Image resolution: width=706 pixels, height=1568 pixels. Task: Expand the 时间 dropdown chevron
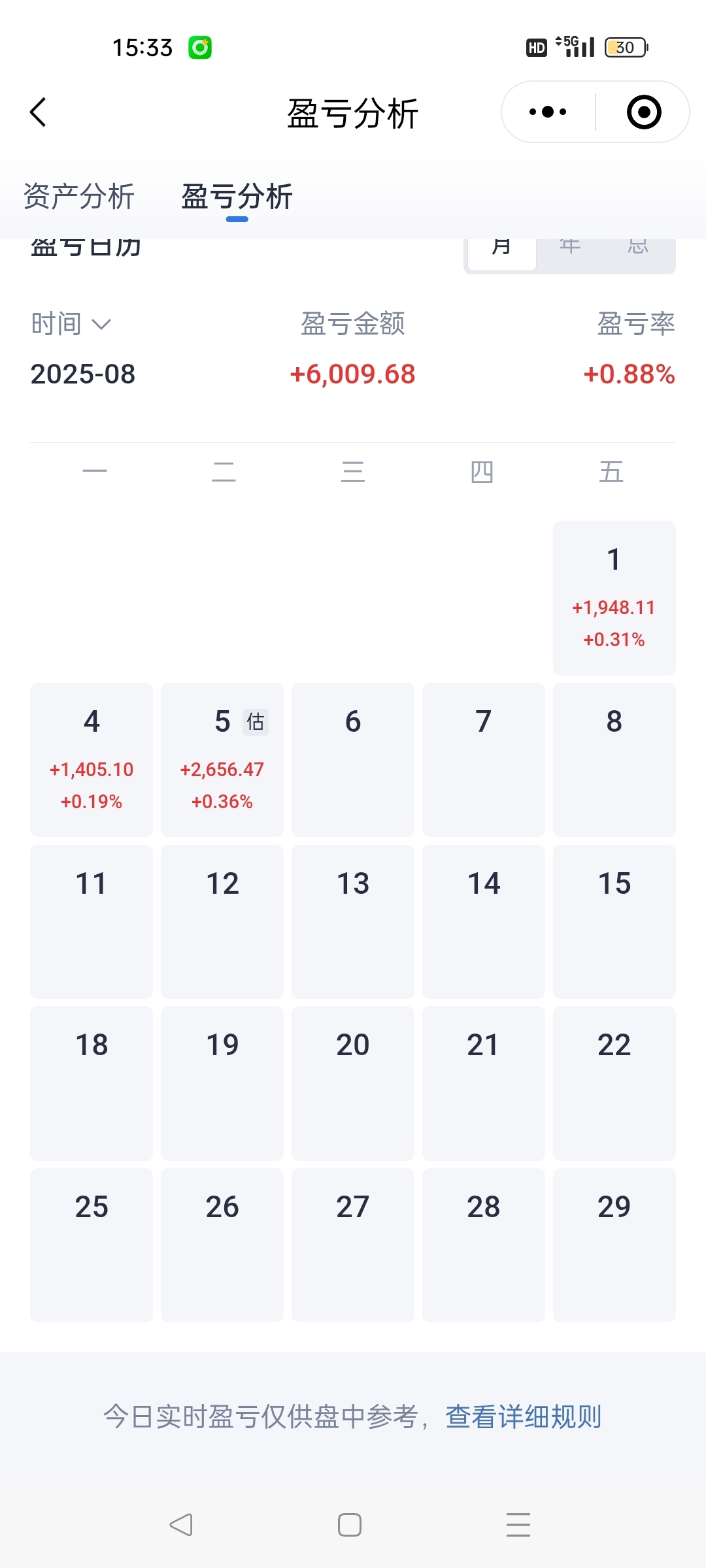(101, 324)
